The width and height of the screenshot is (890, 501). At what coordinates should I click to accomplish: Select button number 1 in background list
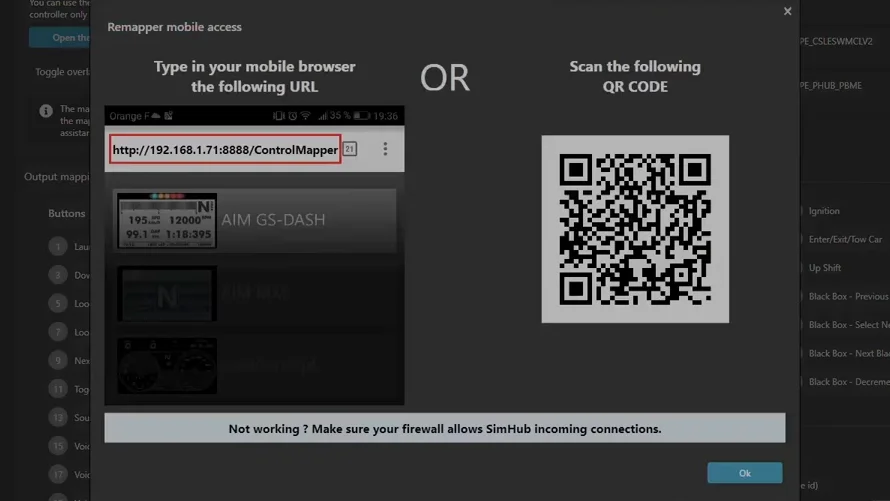[58, 246]
